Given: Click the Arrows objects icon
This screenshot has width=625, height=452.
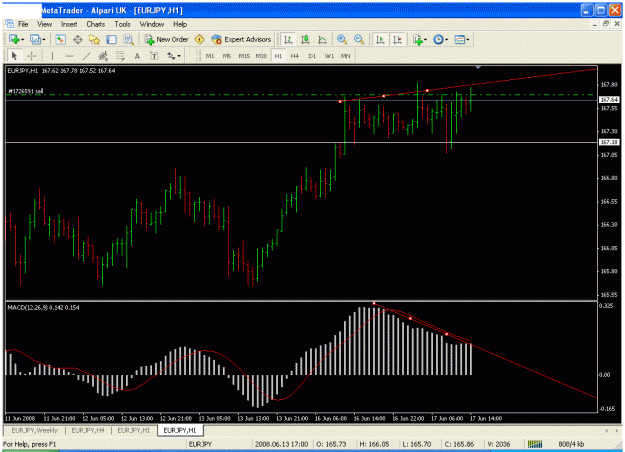Looking at the screenshot, I should click(171, 56).
